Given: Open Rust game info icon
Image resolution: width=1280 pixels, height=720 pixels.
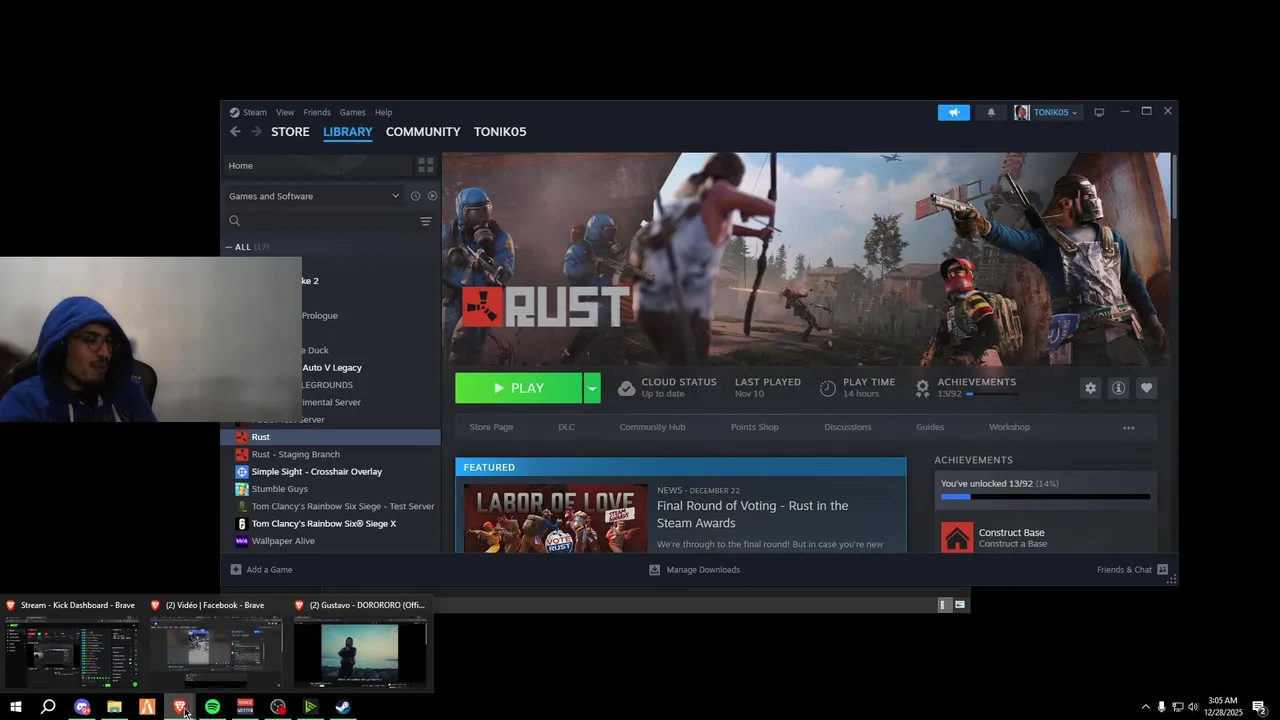Looking at the screenshot, I should 1118,388.
